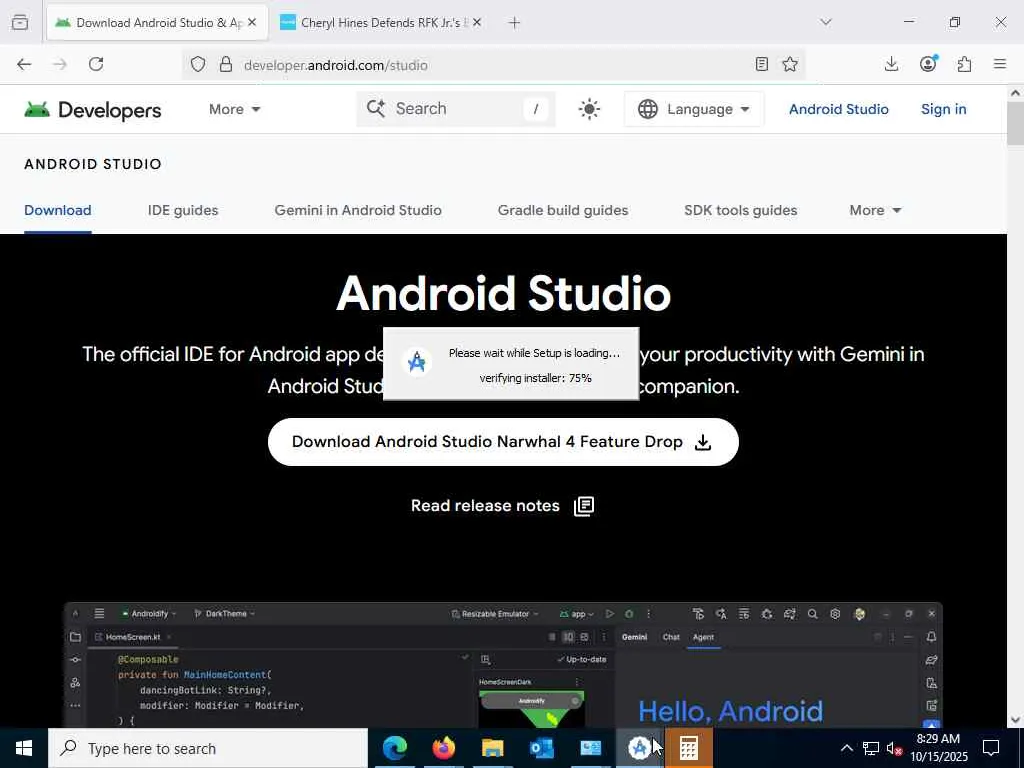Open Outlook from the taskbar

[x=541, y=748]
